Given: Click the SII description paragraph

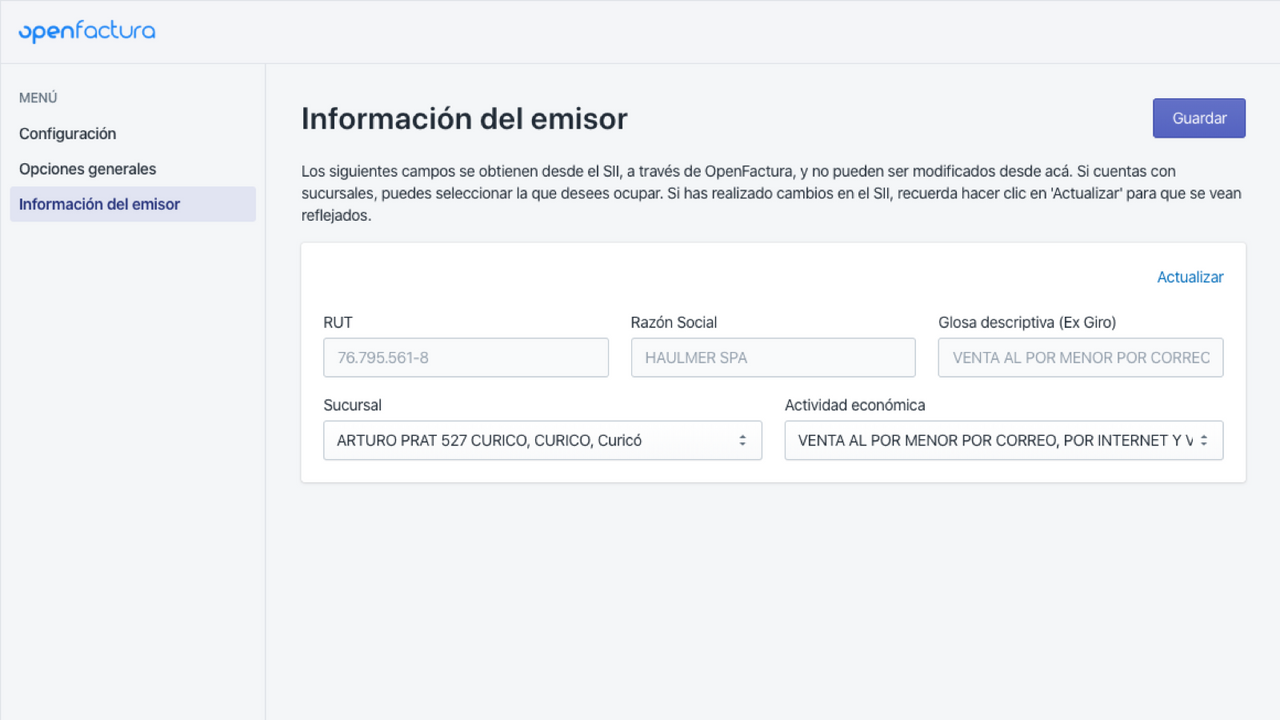Looking at the screenshot, I should coord(770,192).
